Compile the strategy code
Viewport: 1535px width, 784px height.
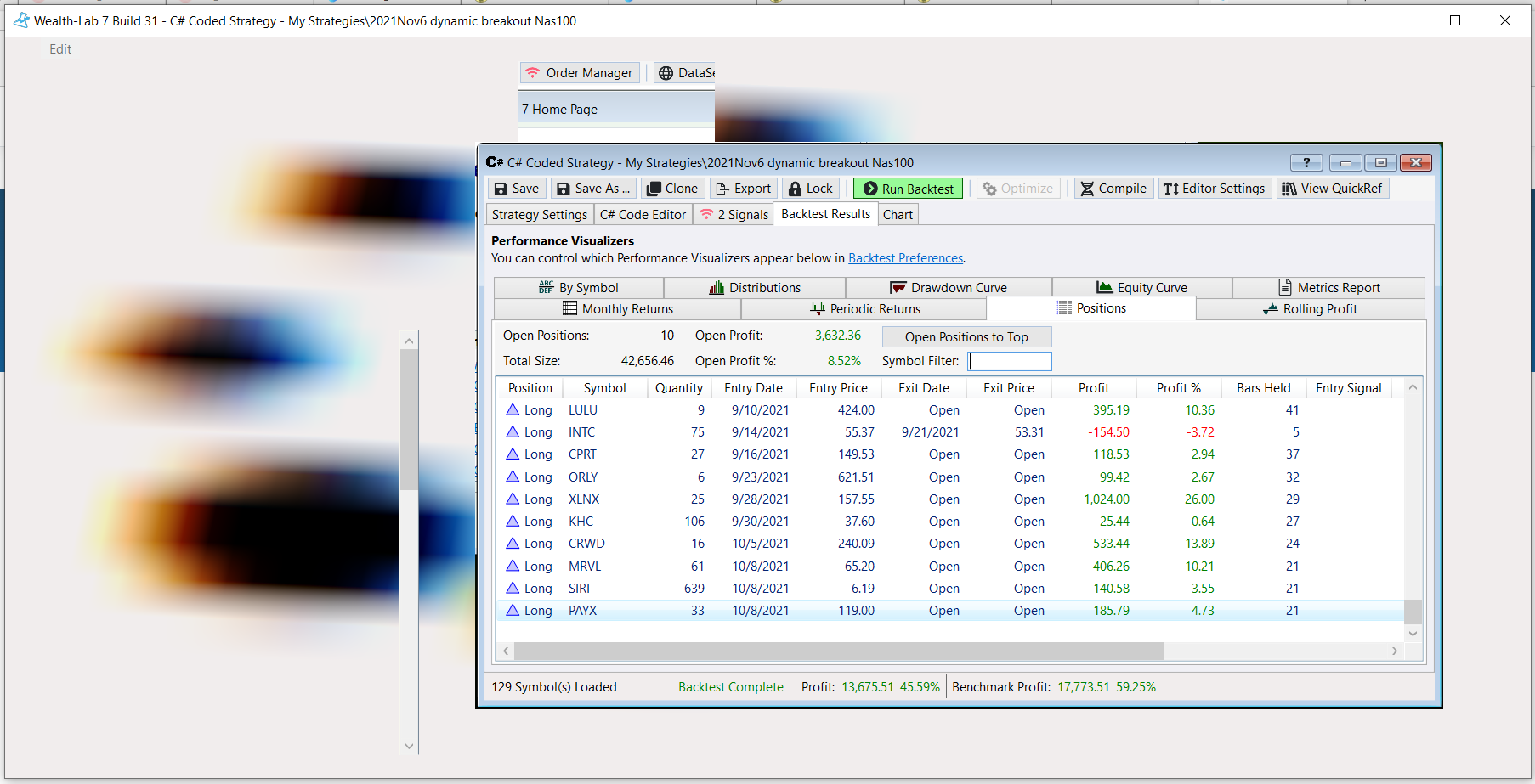(x=1113, y=189)
